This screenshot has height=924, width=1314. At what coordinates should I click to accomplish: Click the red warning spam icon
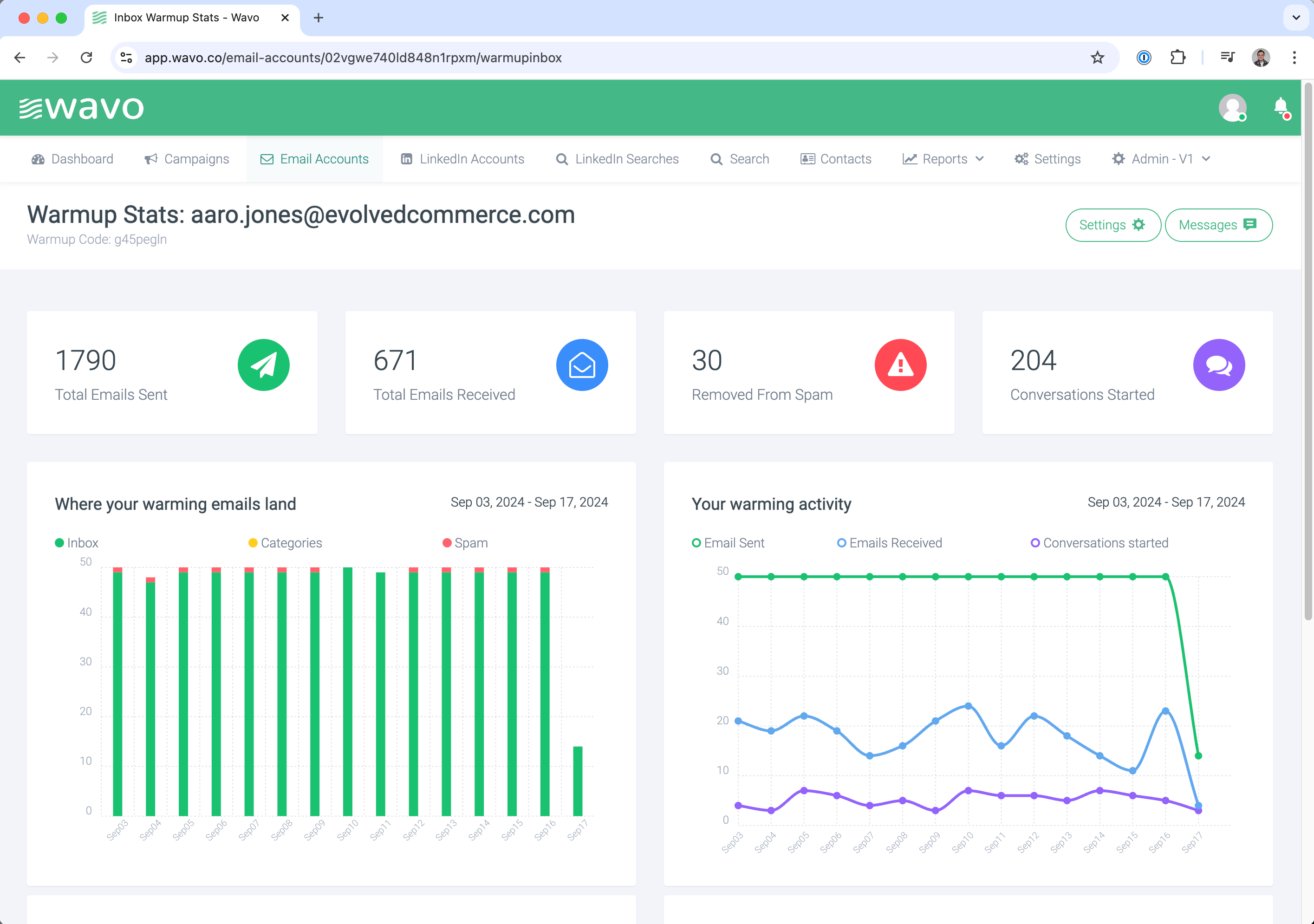pos(900,365)
